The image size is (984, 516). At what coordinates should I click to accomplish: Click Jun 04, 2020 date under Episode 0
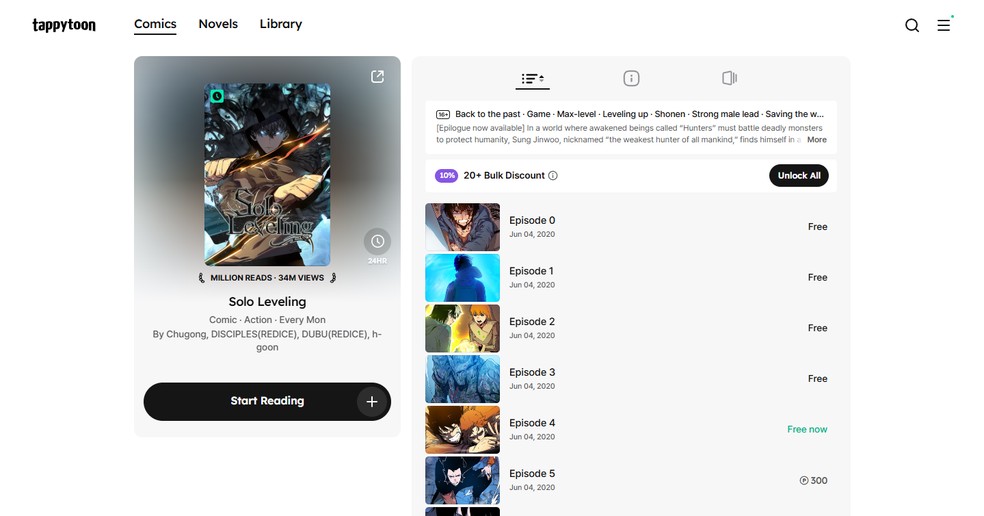tap(532, 234)
